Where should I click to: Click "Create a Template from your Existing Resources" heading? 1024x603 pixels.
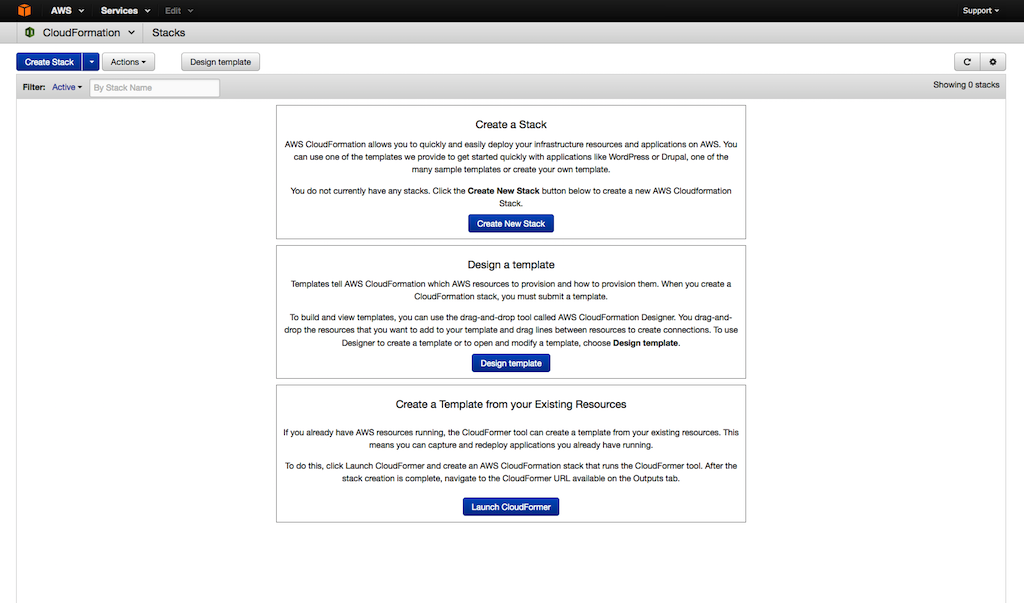511,404
